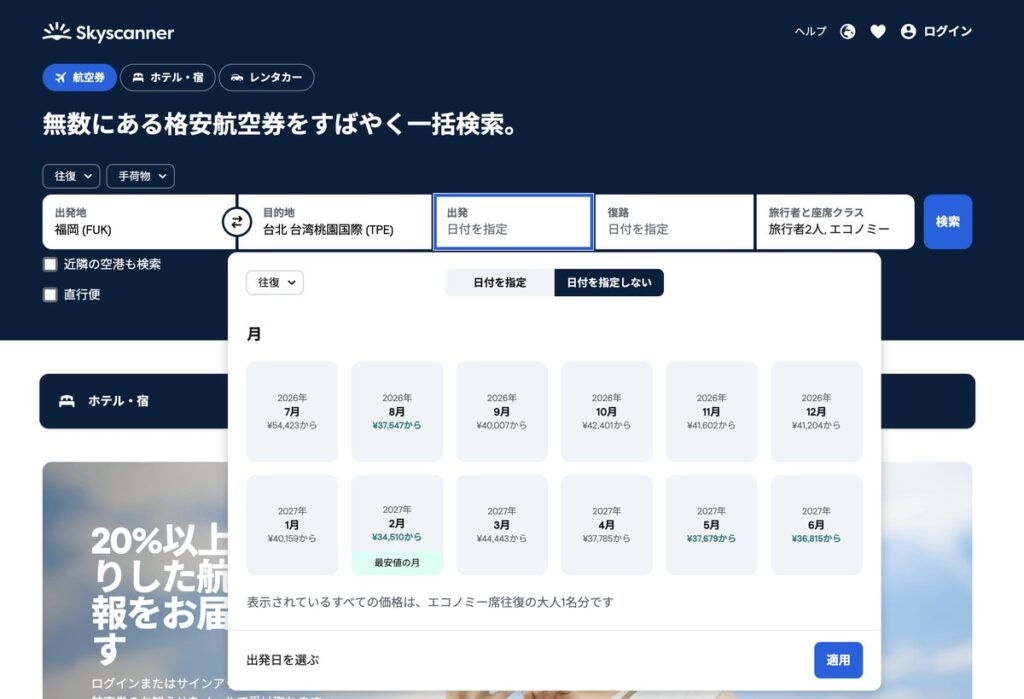Choose 2026年 10月 month card

(607, 412)
